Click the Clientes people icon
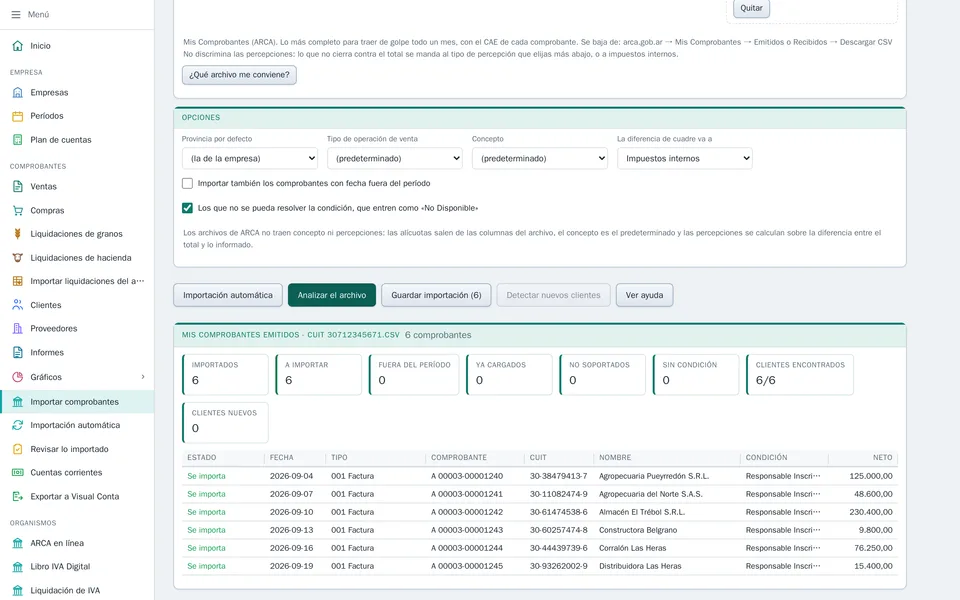This screenshot has height=600, width=960. click(18, 305)
